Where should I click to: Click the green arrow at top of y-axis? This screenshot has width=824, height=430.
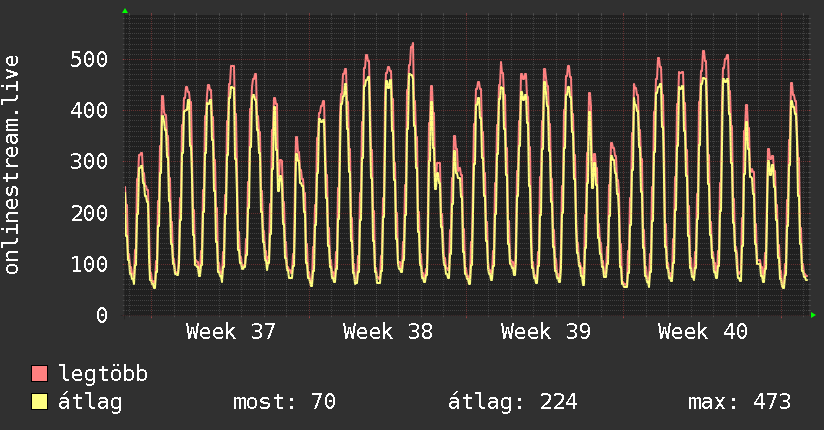point(125,11)
